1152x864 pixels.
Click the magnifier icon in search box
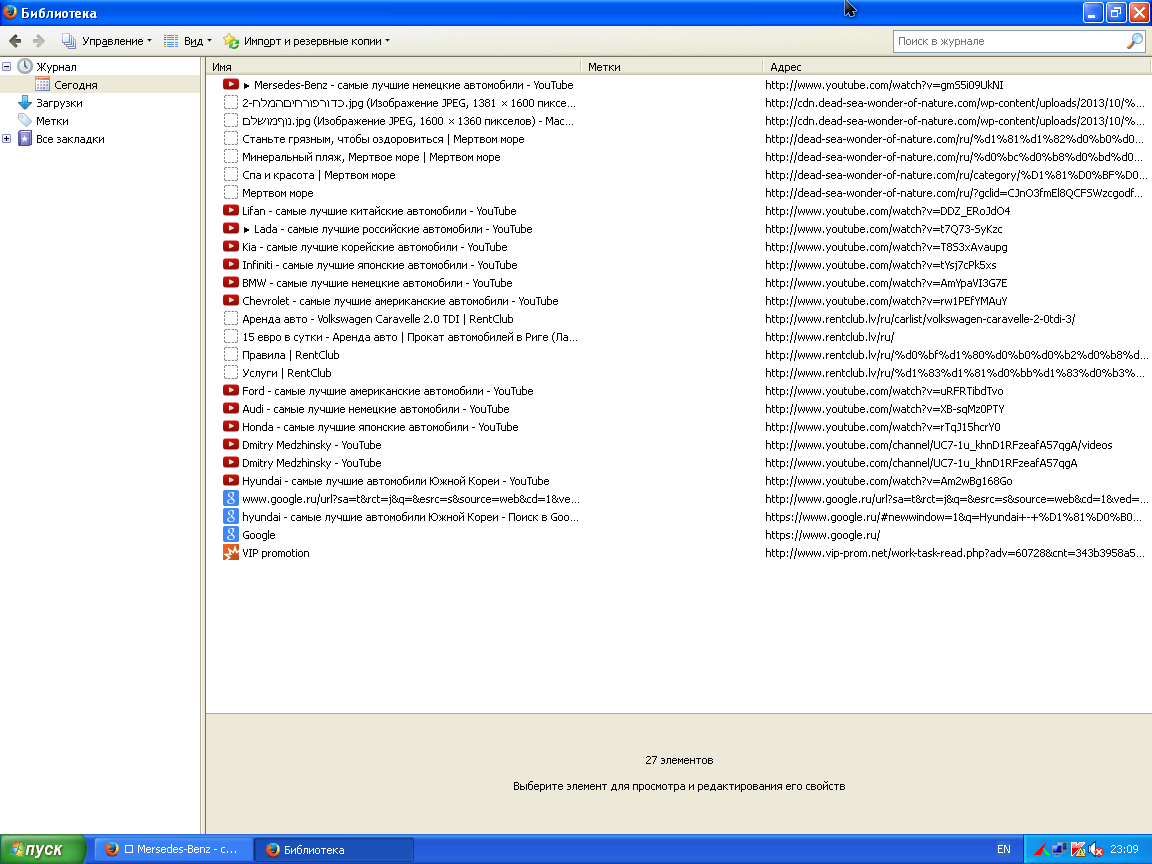click(x=1134, y=41)
